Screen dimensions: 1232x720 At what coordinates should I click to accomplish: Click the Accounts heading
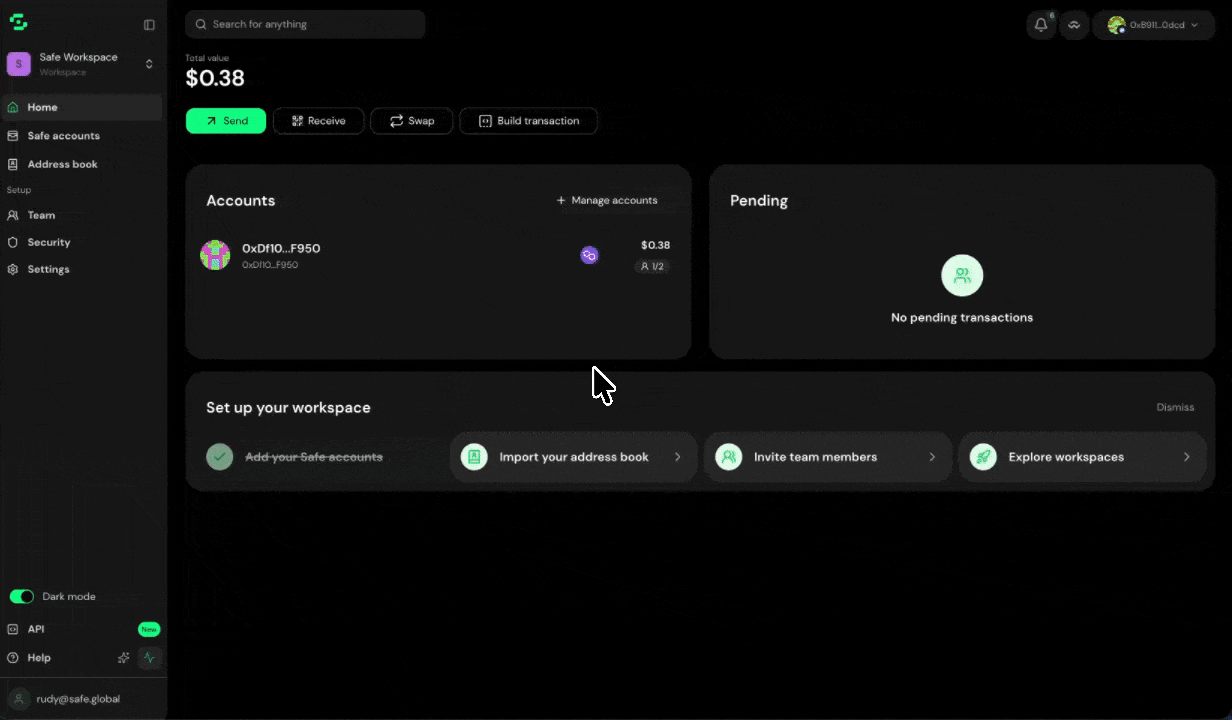pyautogui.click(x=241, y=200)
